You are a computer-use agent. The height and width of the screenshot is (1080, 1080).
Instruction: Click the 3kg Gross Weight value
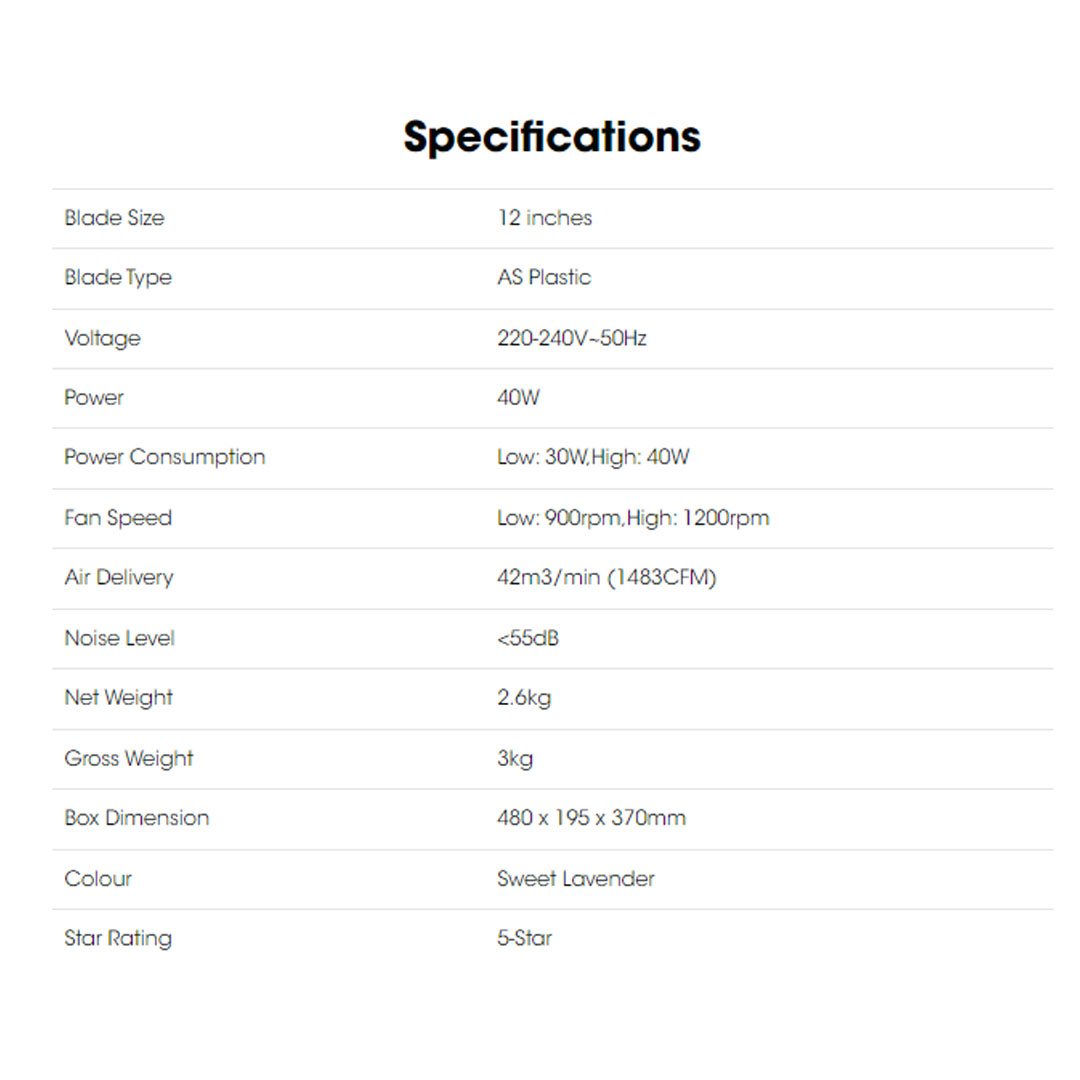(x=515, y=758)
